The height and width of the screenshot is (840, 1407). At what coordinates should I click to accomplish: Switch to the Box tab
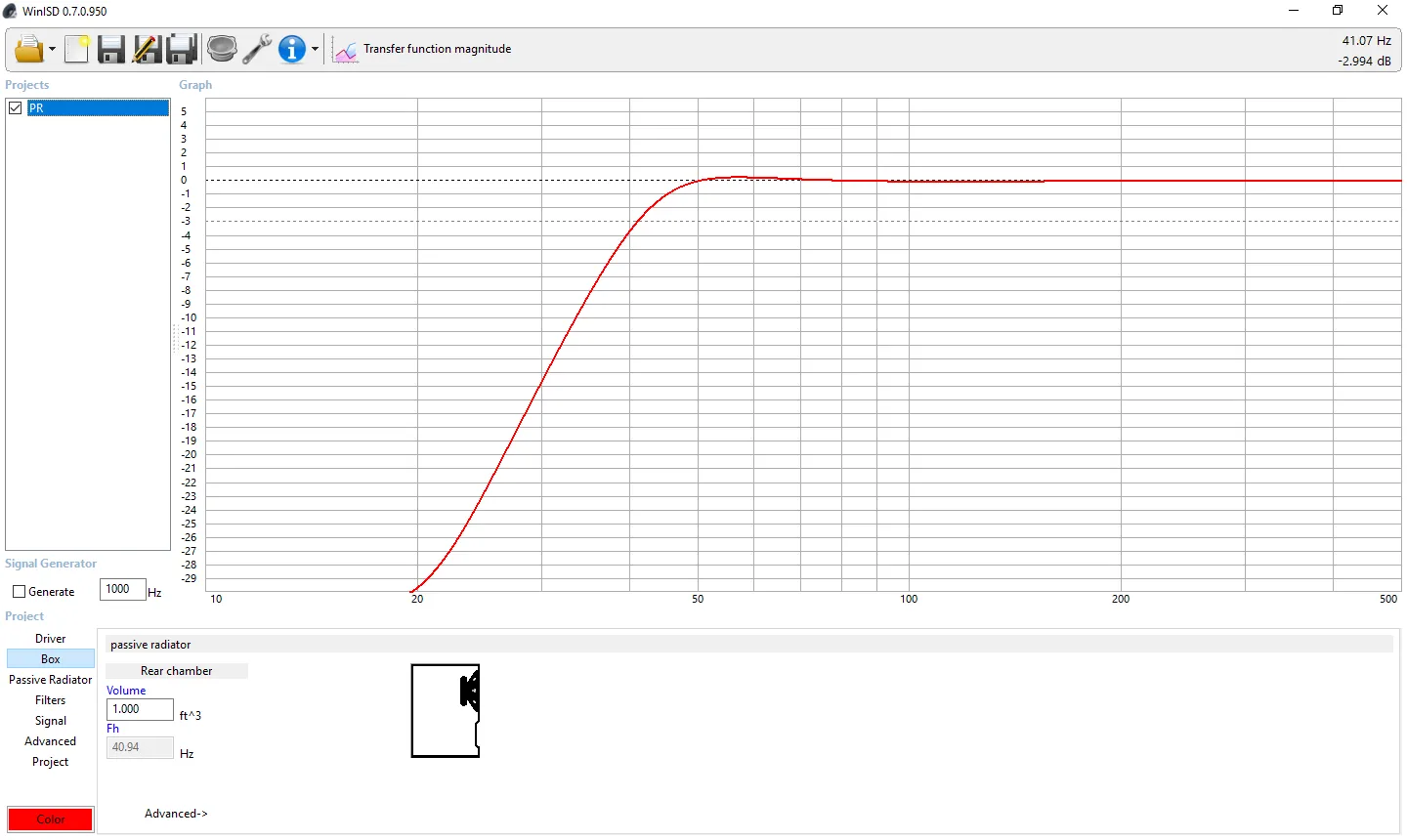click(51, 659)
